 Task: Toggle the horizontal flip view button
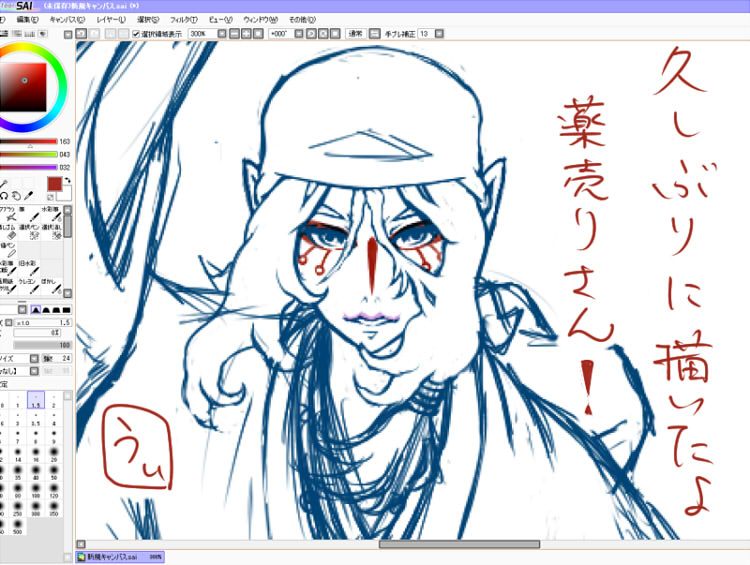tap(375, 34)
